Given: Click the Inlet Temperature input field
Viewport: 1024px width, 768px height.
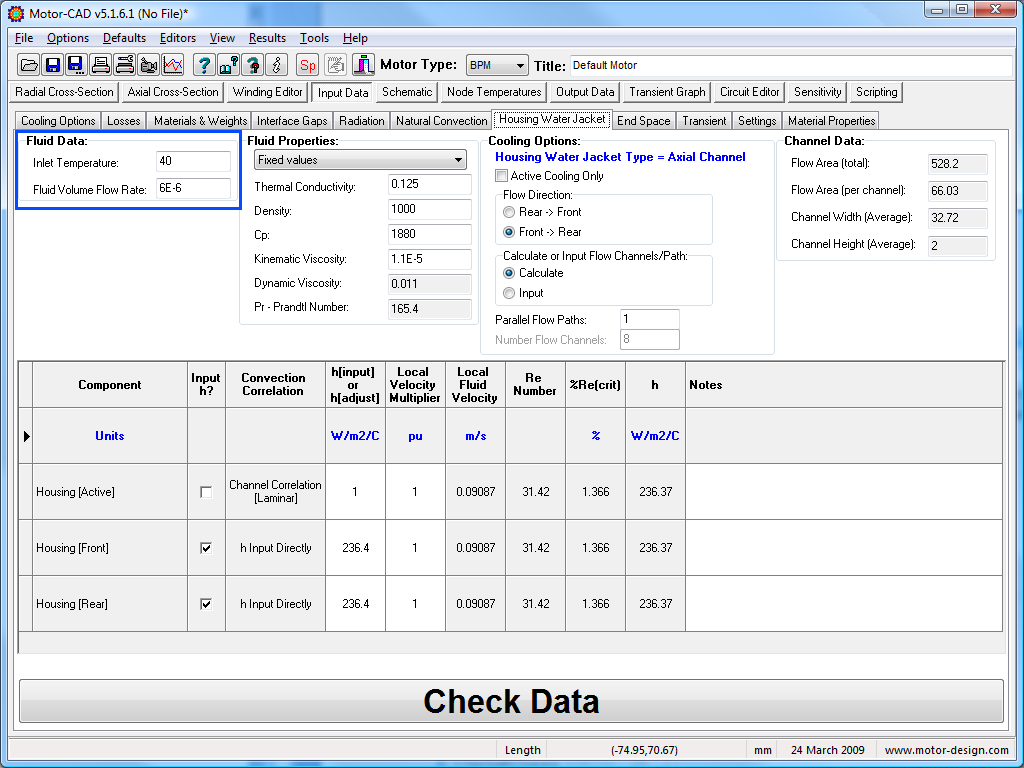Looking at the screenshot, I should [x=193, y=162].
